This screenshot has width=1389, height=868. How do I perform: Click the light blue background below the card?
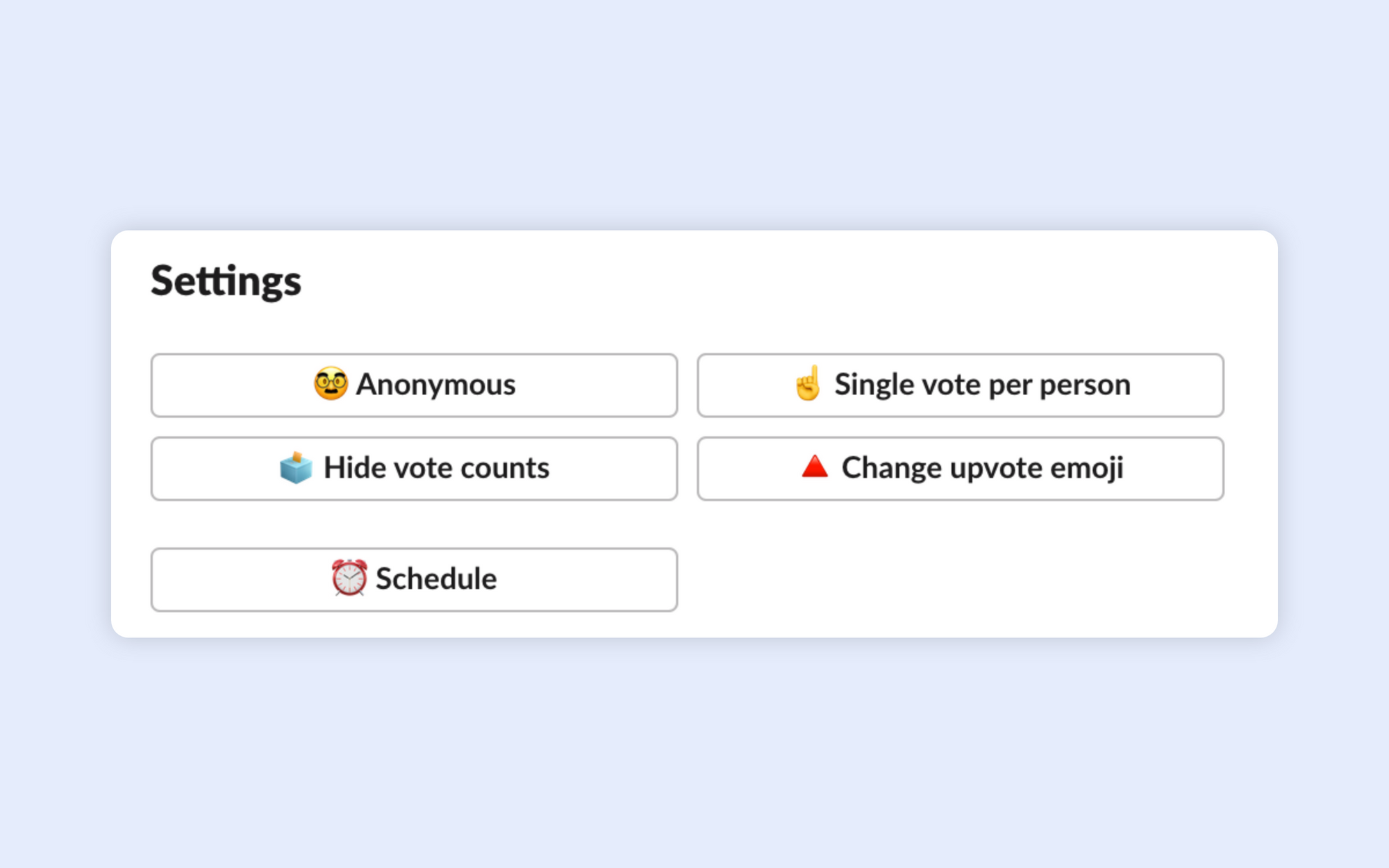[x=694, y=757]
